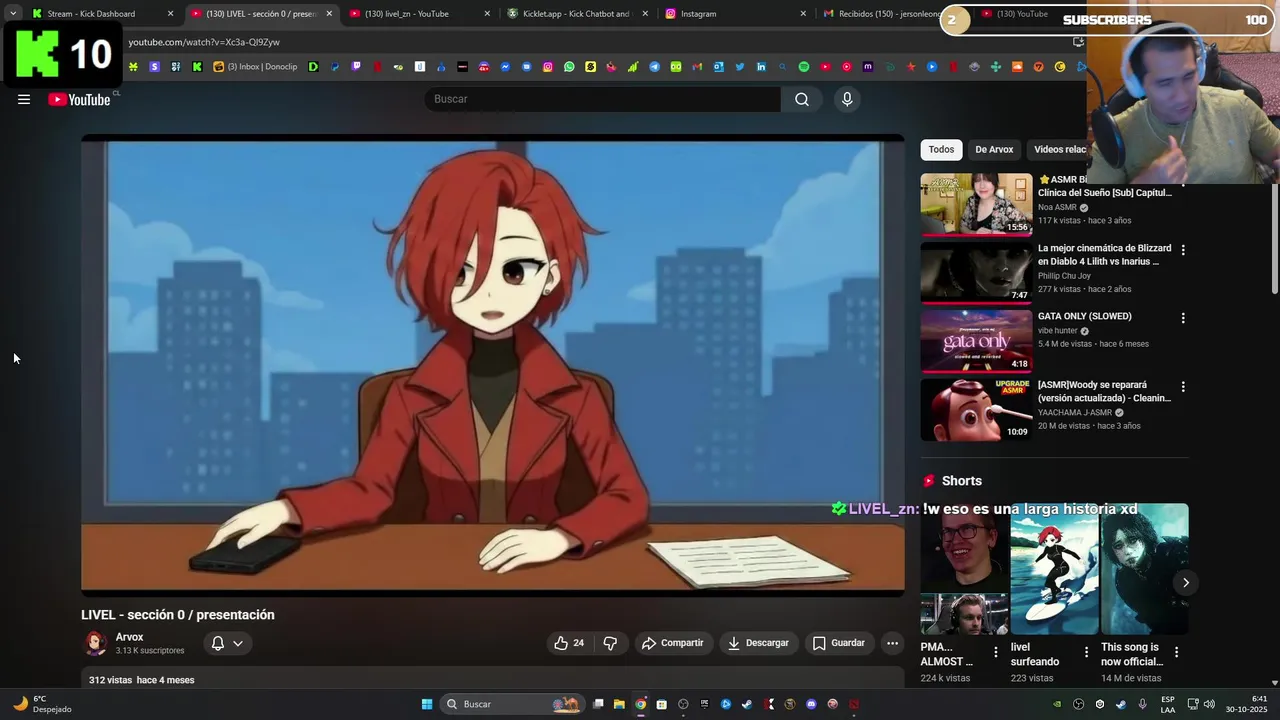
Task: Open options for Woody ASMR video
Action: [x=1183, y=387]
